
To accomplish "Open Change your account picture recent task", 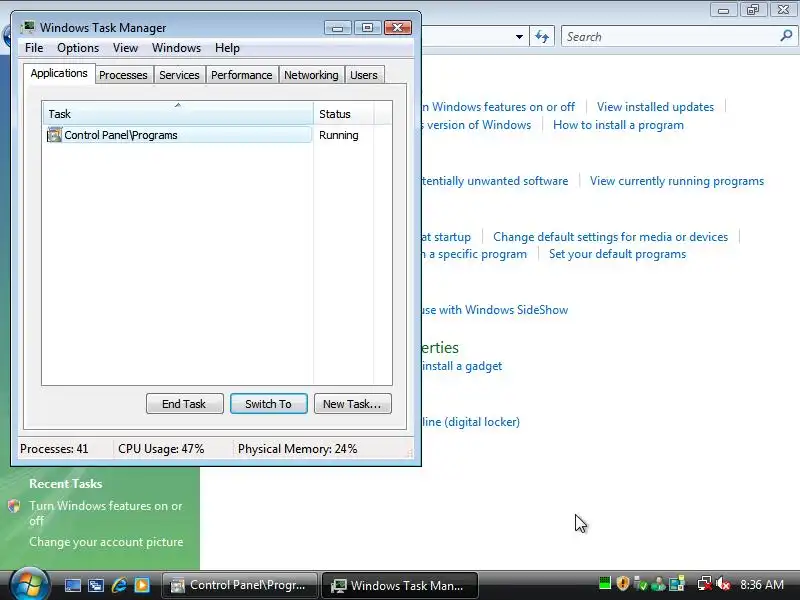I will coord(106,542).
